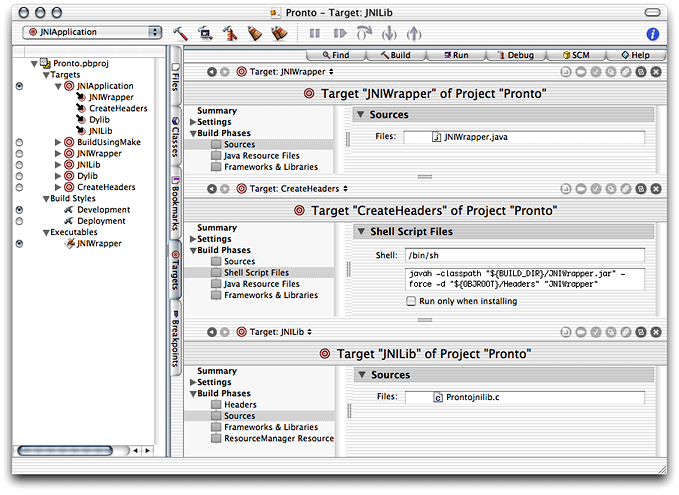Select JNIApplication as the active target radio
The width and height of the screenshot is (679, 495).
[x=19, y=86]
